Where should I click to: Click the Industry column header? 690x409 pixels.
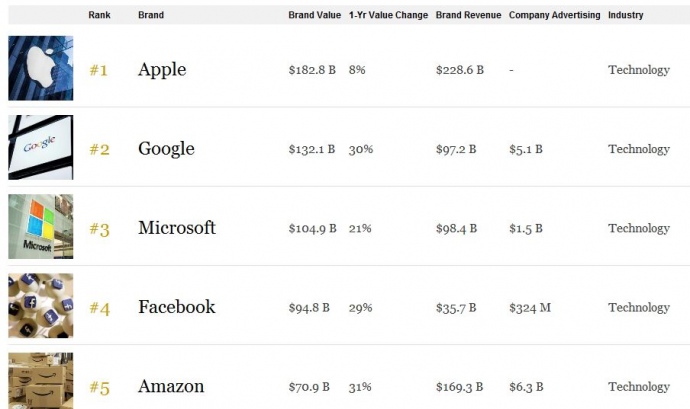626,16
